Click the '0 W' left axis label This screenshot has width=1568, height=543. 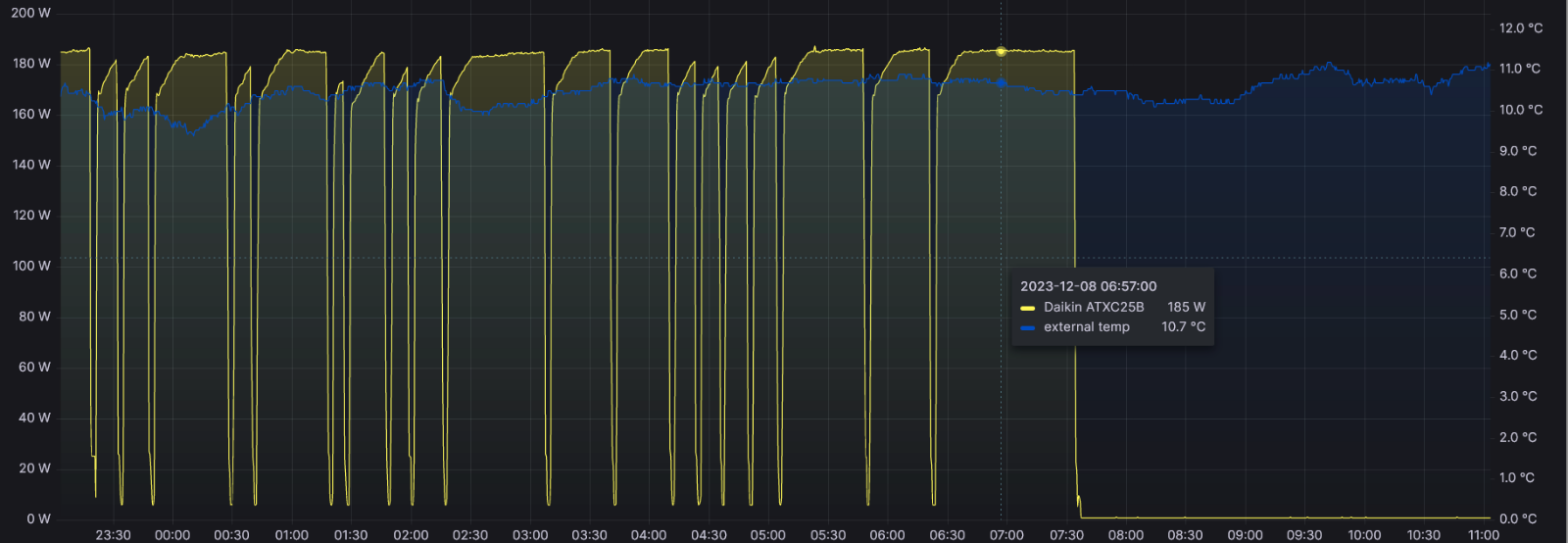point(38,518)
